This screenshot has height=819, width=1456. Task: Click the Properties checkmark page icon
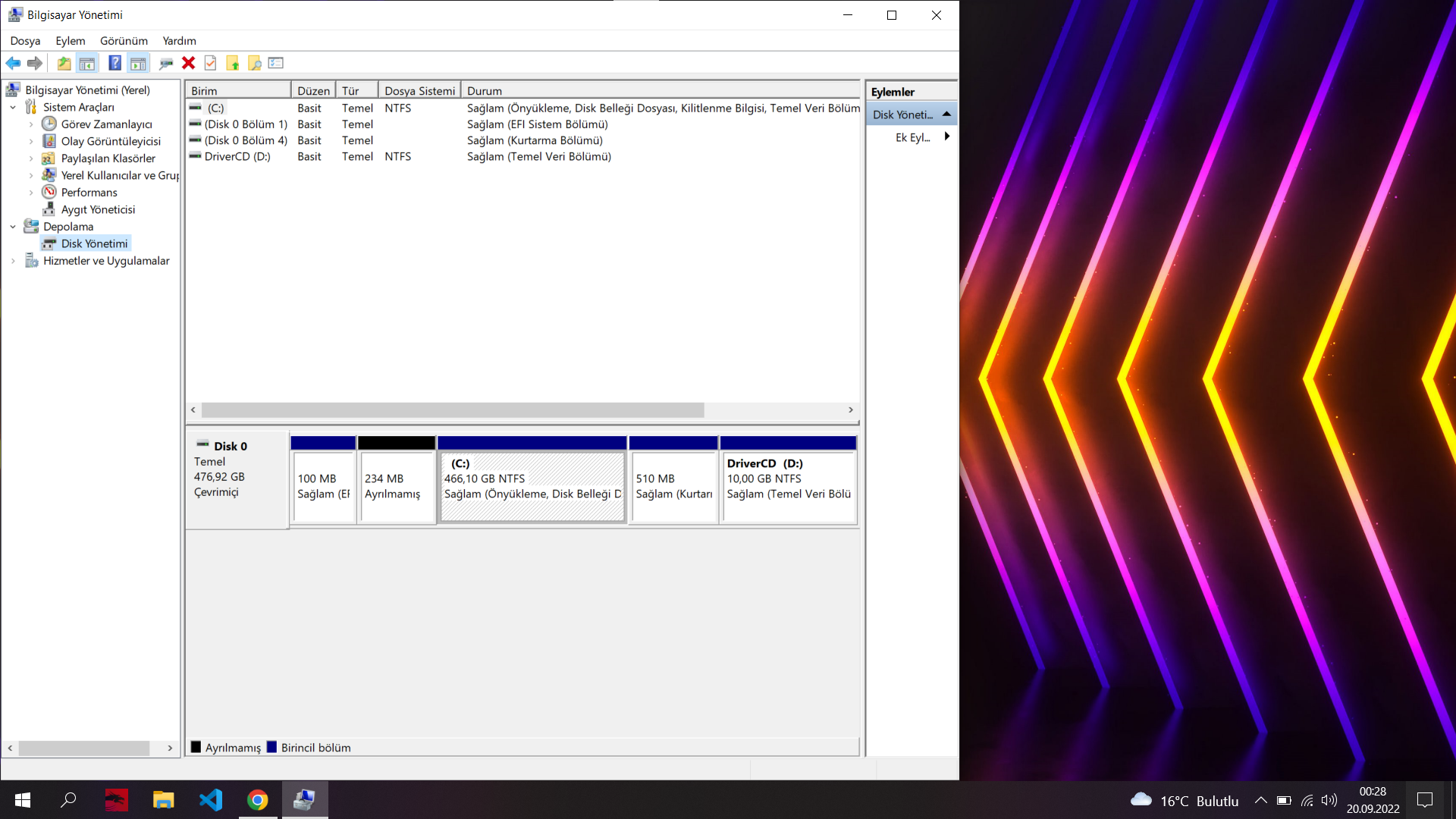pos(211,63)
